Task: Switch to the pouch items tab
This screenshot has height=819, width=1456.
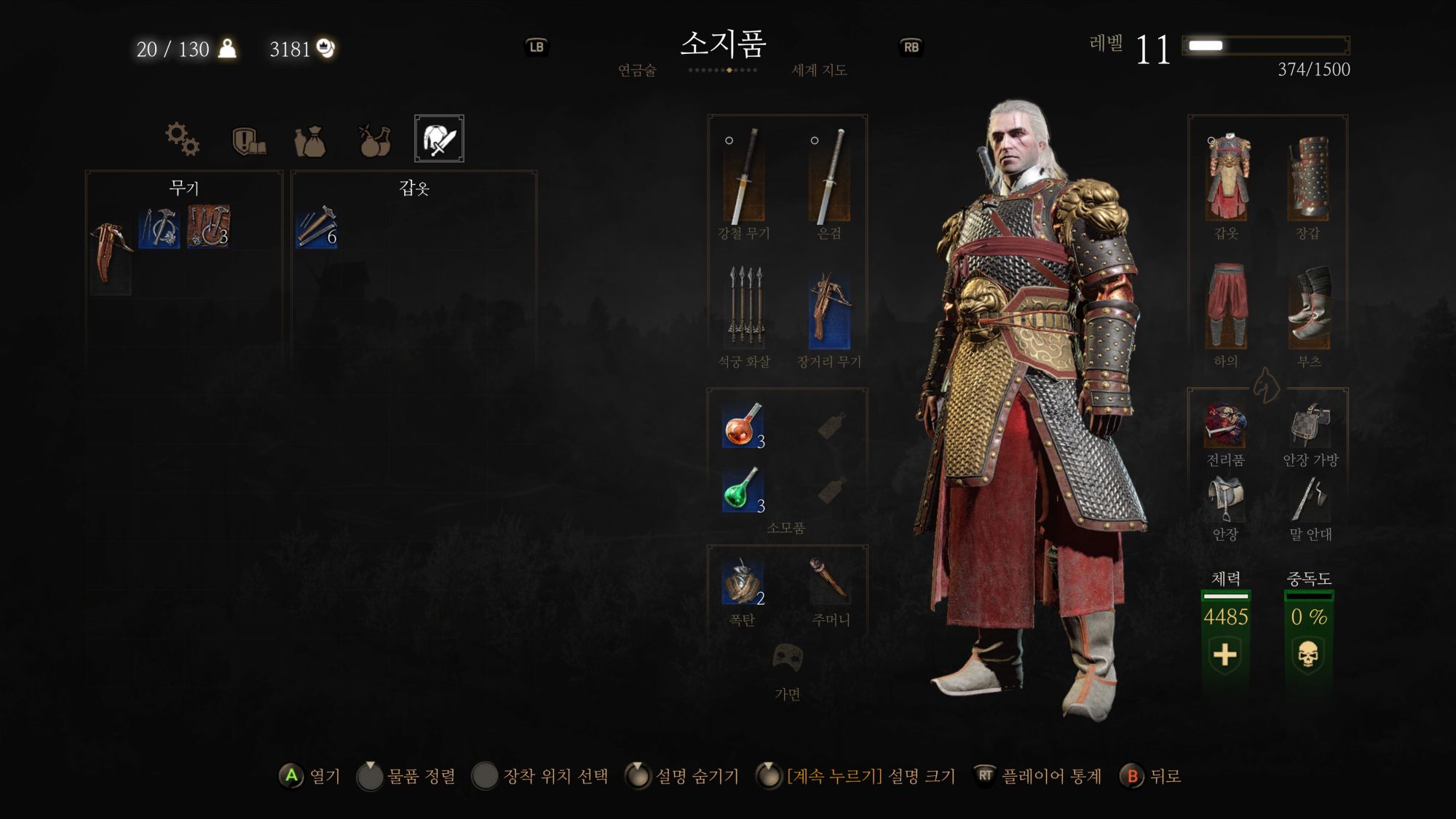Action: click(x=310, y=141)
